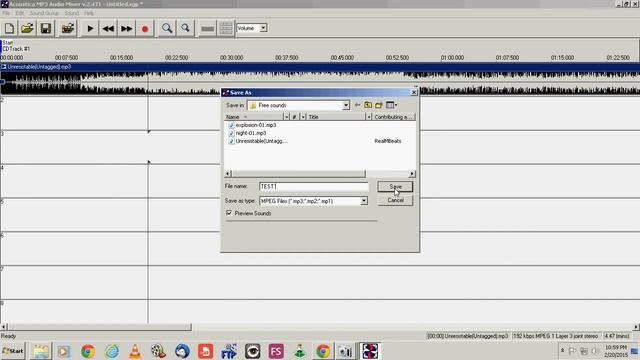
Task: Open Windows Explorer from taskbar
Action: 41,351
